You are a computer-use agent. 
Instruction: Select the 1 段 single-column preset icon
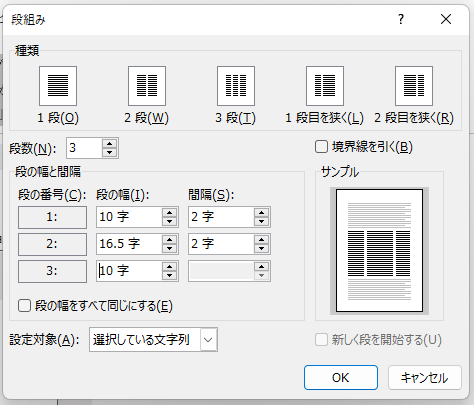[x=58, y=86]
